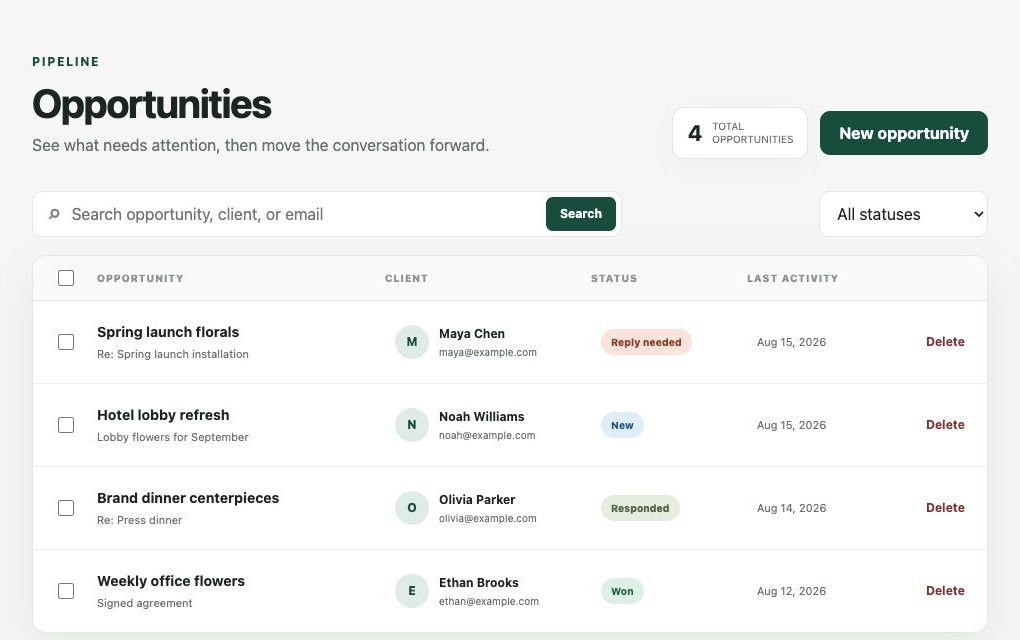
Task: Open the All statuses dropdown
Action: [903, 214]
